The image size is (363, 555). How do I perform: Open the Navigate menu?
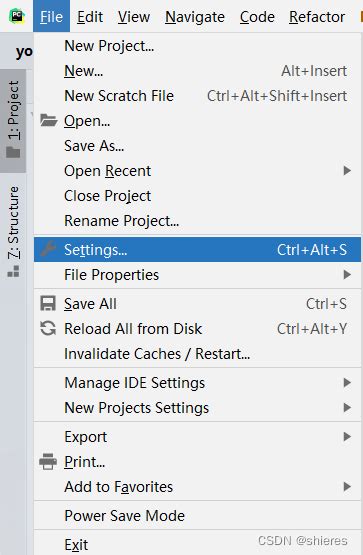[x=195, y=17]
